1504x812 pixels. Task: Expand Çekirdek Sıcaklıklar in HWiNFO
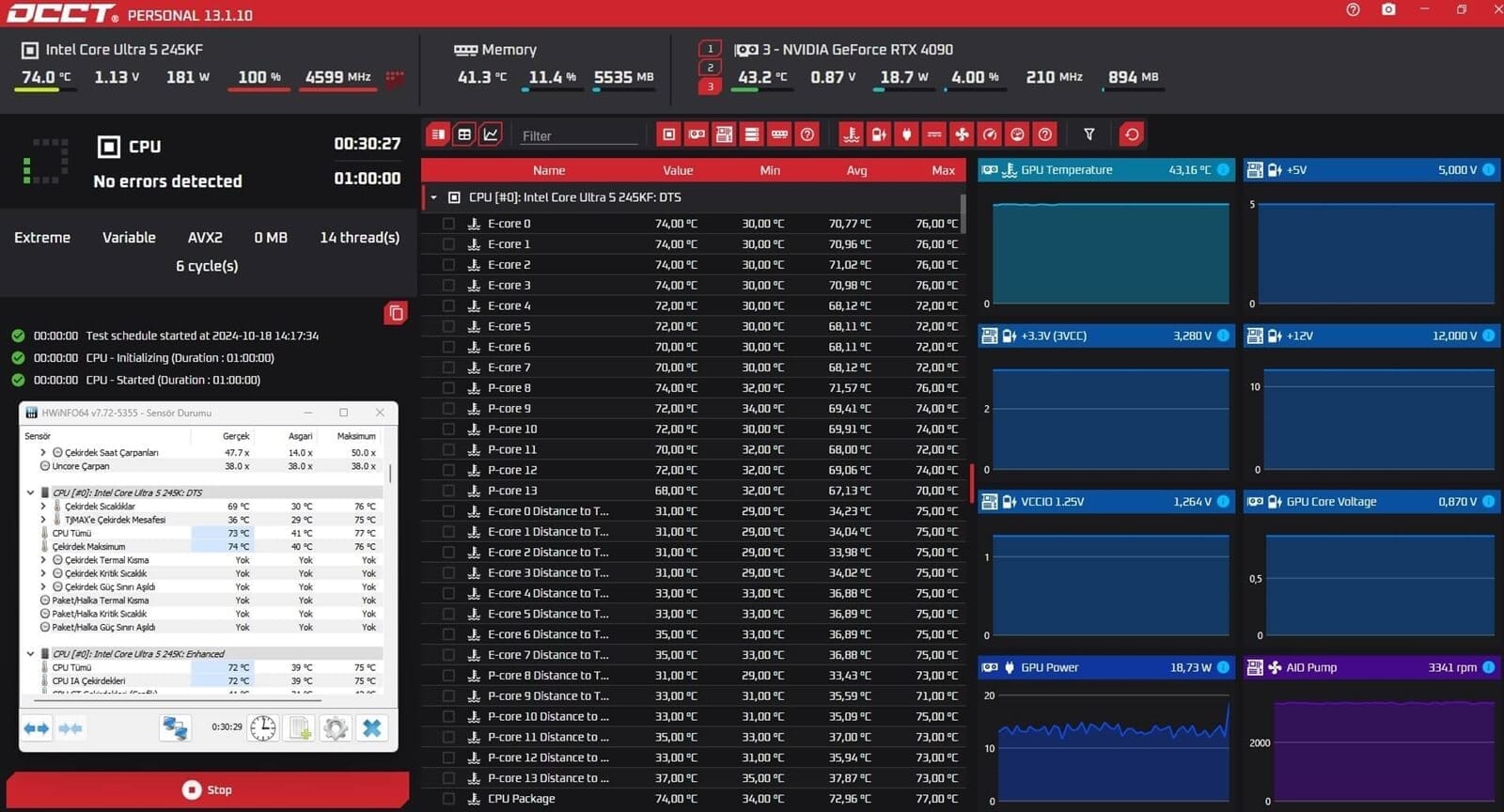coord(43,507)
